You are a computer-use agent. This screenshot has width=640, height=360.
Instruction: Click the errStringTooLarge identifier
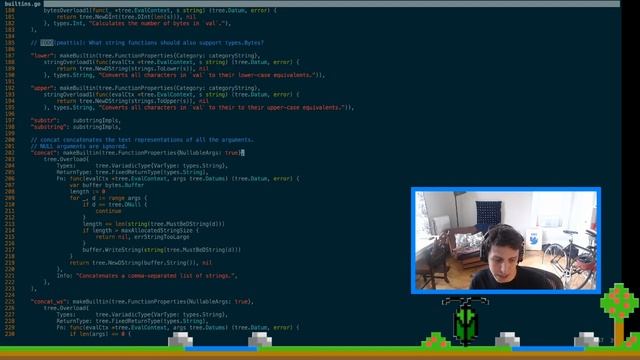click(160, 237)
